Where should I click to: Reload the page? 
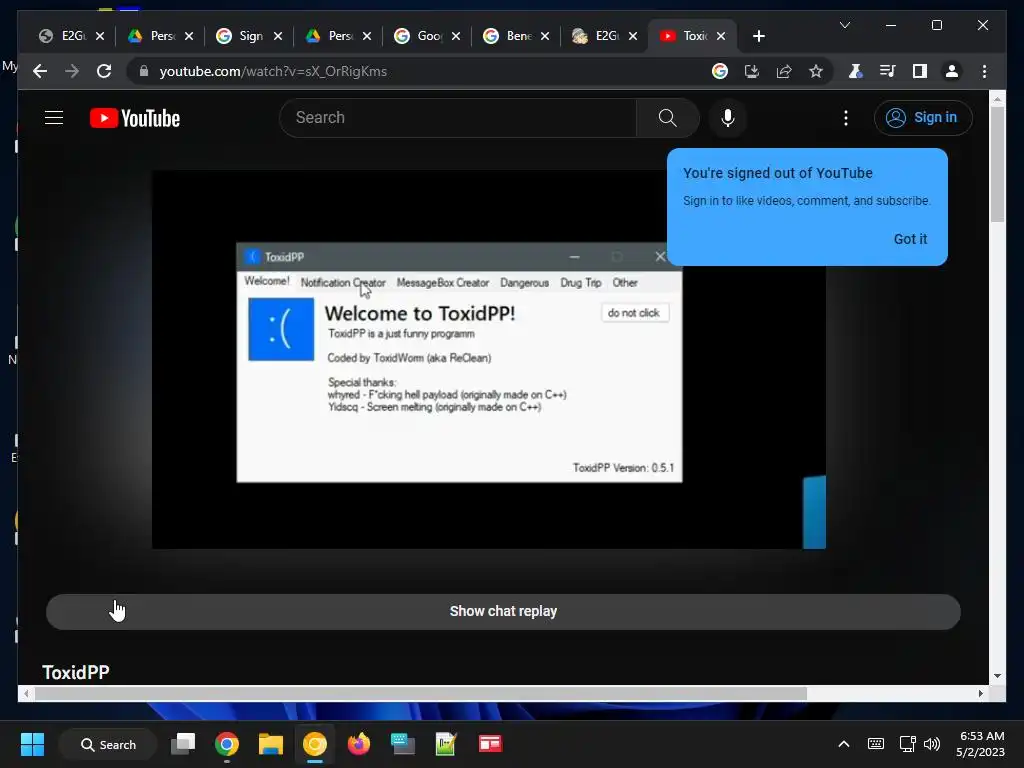pyautogui.click(x=104, y=71)
